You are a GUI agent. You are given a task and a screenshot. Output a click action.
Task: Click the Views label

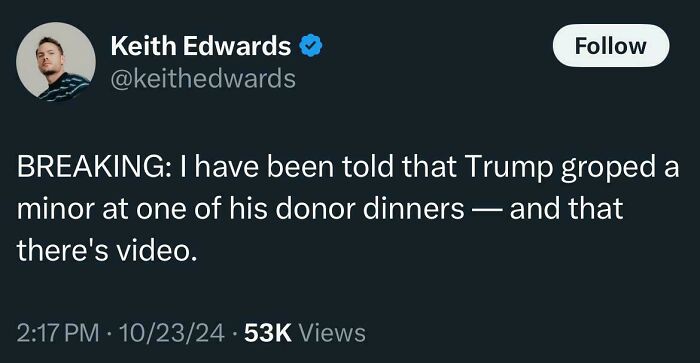click(332, 333)
